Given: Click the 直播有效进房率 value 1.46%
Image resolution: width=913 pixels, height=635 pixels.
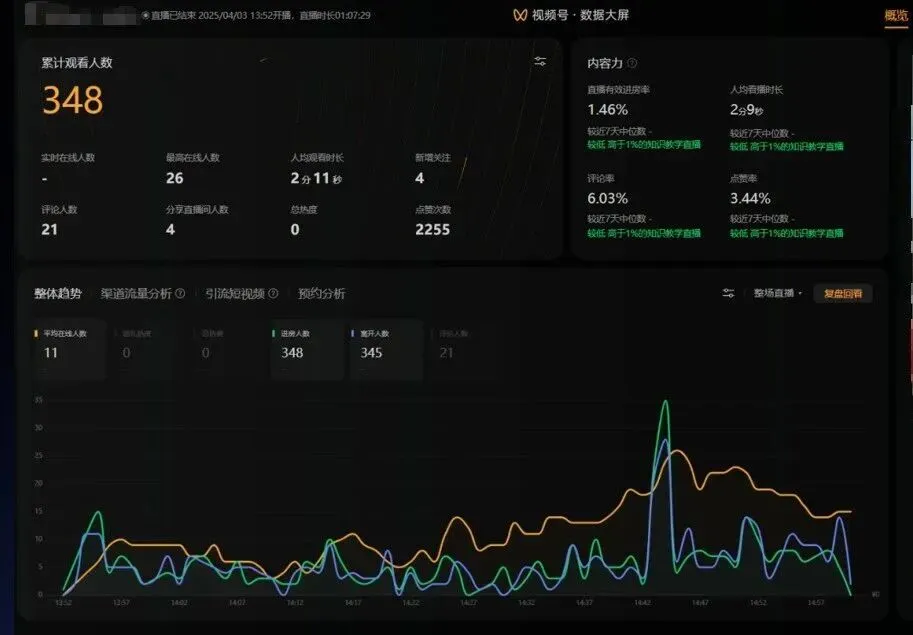Looking at the screenshot, I should click(x=607, y=109).
